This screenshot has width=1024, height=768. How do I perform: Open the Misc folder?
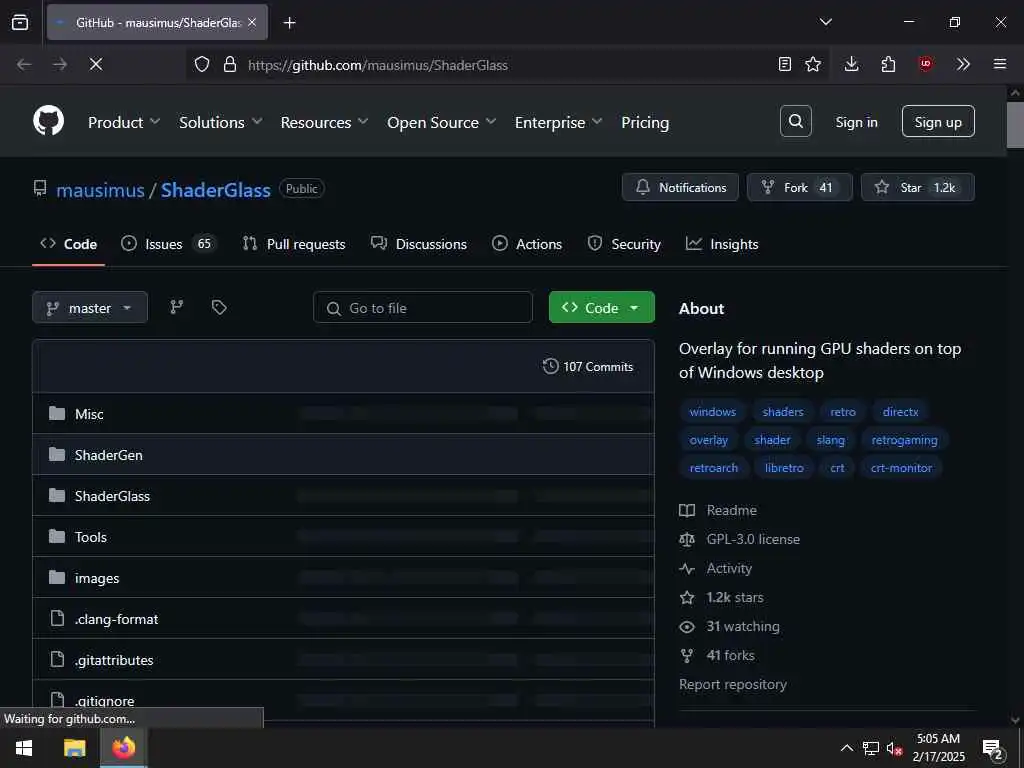pos(89,414)
